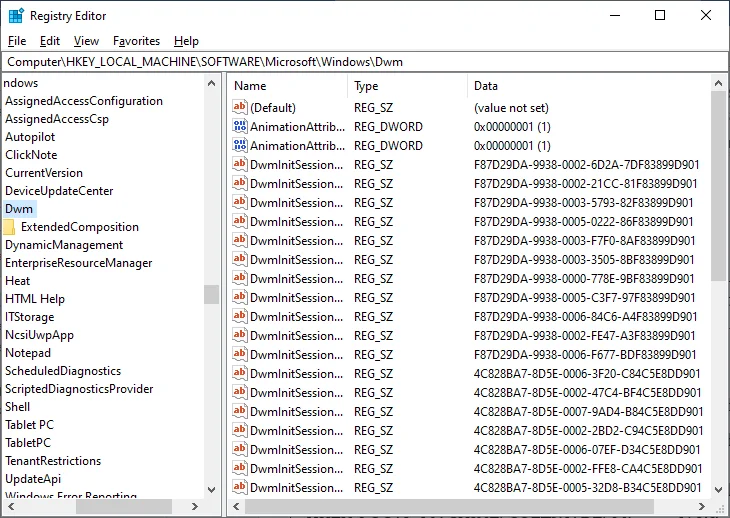Viewport: 730px width, 518px height.
Task: Select the ITStorage key
Action: click(29, 317)
